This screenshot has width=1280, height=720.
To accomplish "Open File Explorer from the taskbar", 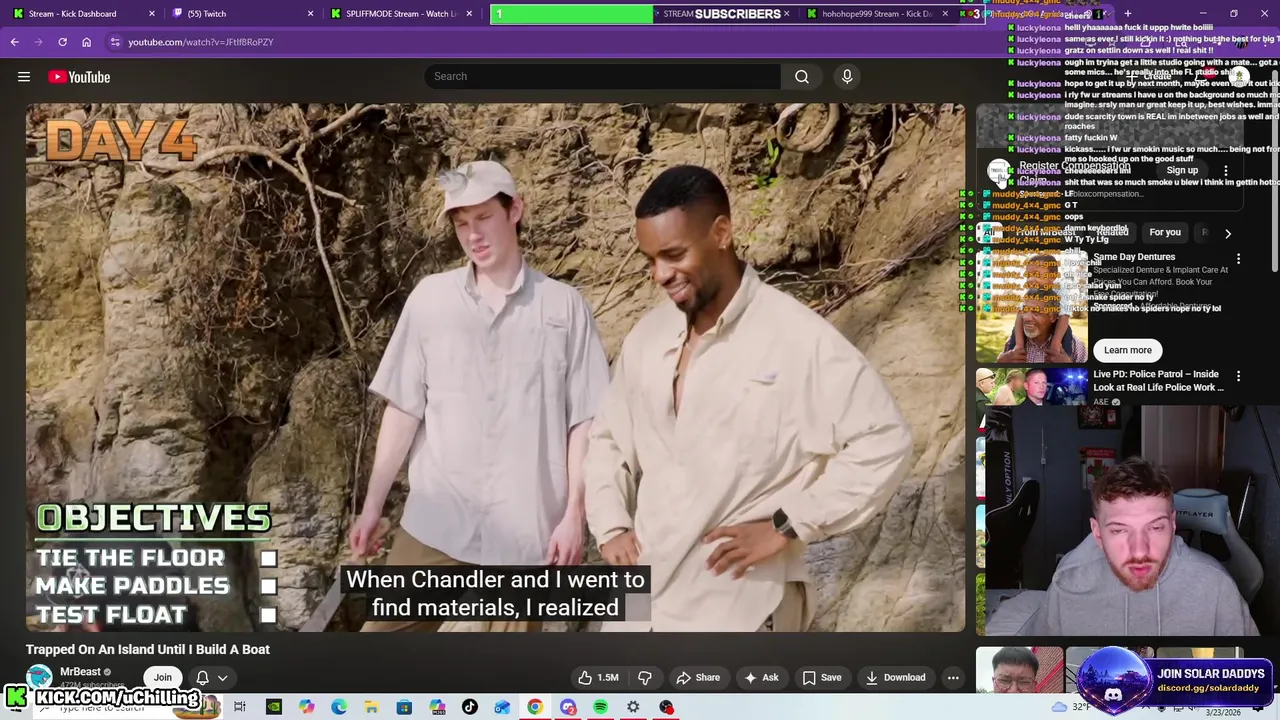I will [x=371, y=707].
